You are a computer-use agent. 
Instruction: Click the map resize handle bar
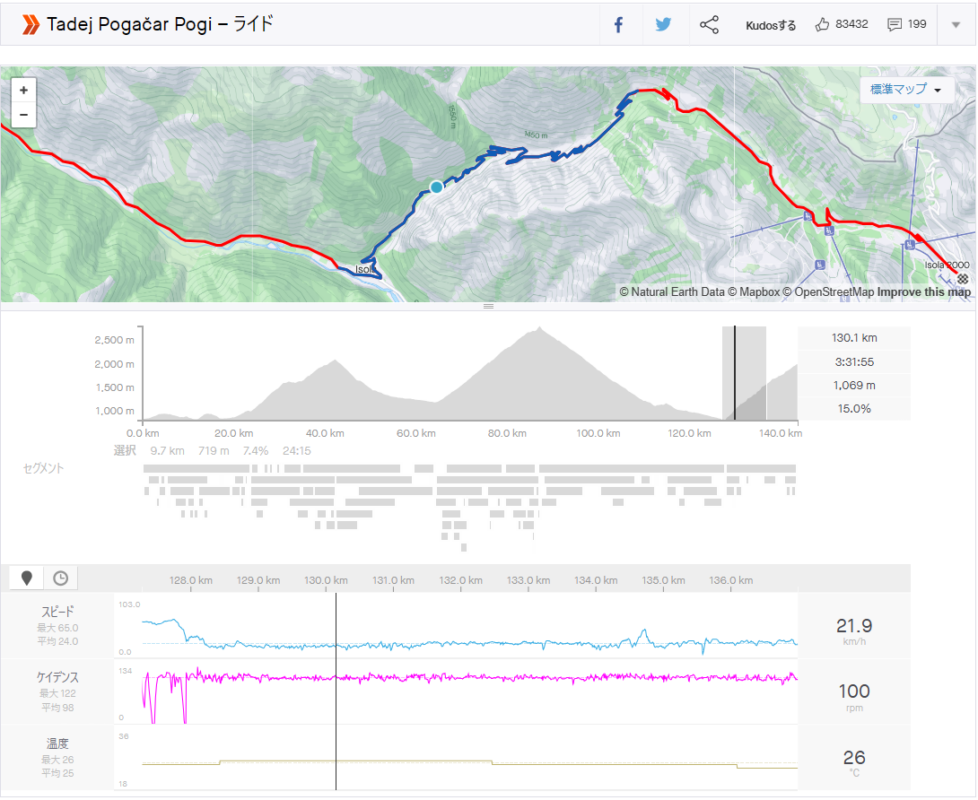pyautogui.click(x=488, y=306)
